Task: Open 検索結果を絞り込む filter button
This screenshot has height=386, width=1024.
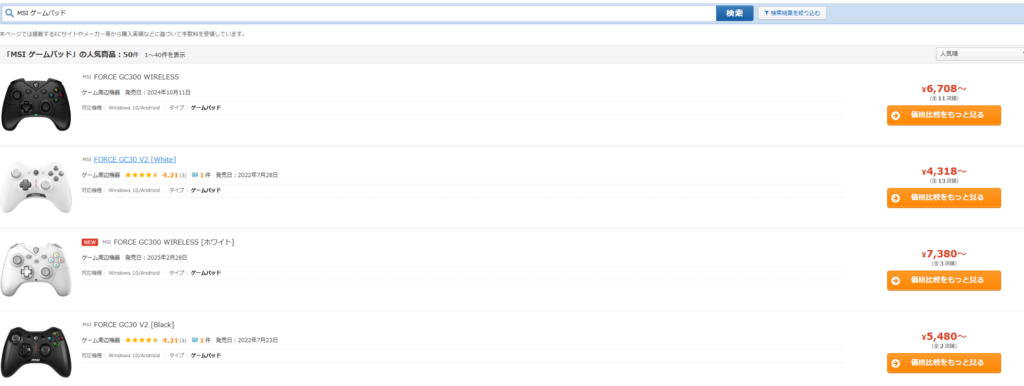Action: click(792, 13)
